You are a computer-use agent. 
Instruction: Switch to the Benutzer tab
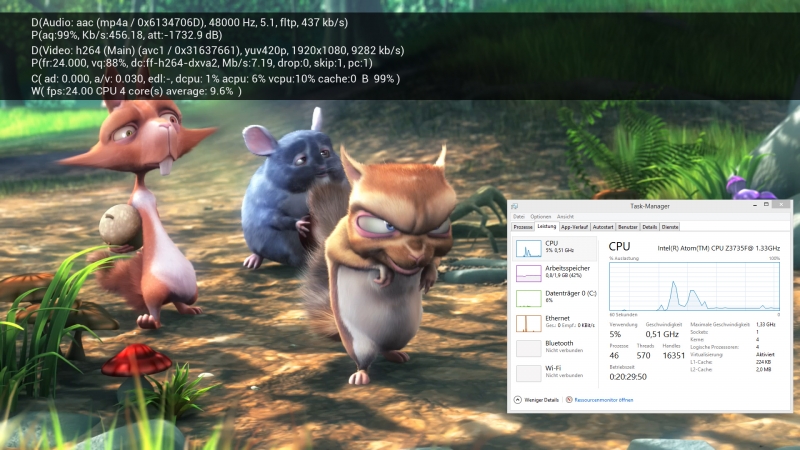point(628,227)
